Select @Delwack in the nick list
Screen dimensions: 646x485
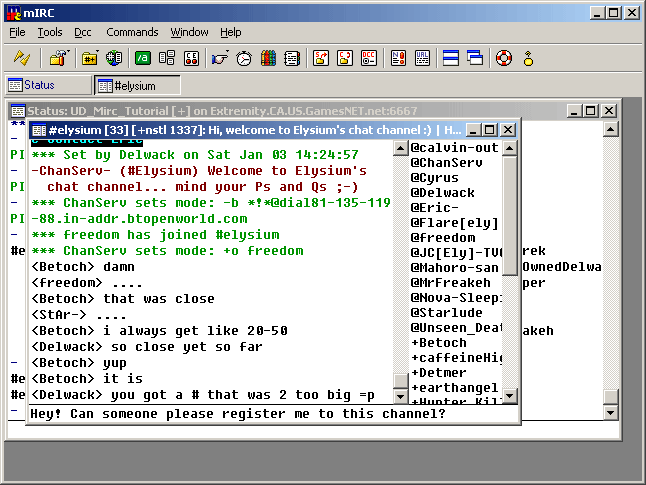[x=442, y=192]
